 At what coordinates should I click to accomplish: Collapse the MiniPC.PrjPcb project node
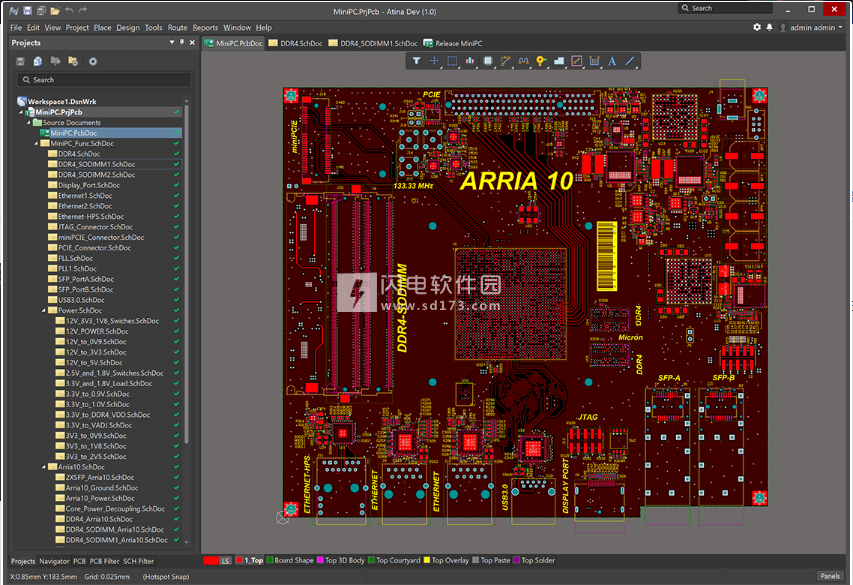(x=22, y=112)
